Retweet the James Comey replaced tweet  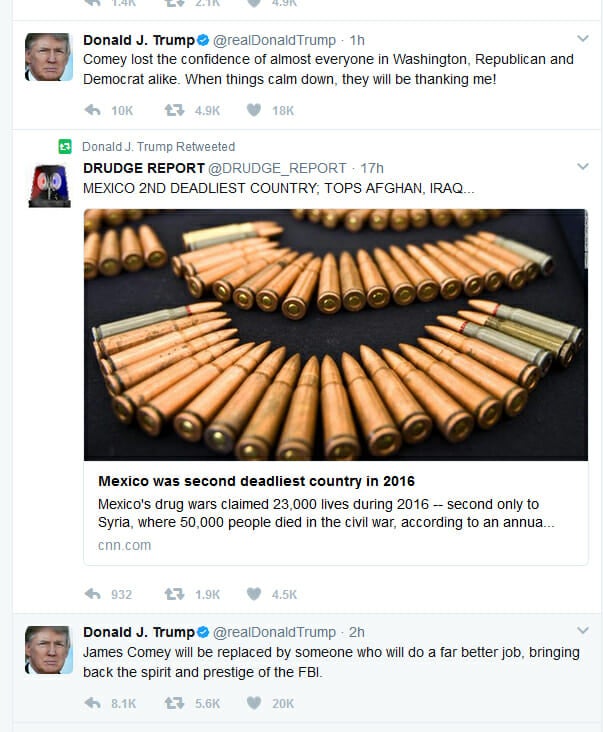pos(174,703)
